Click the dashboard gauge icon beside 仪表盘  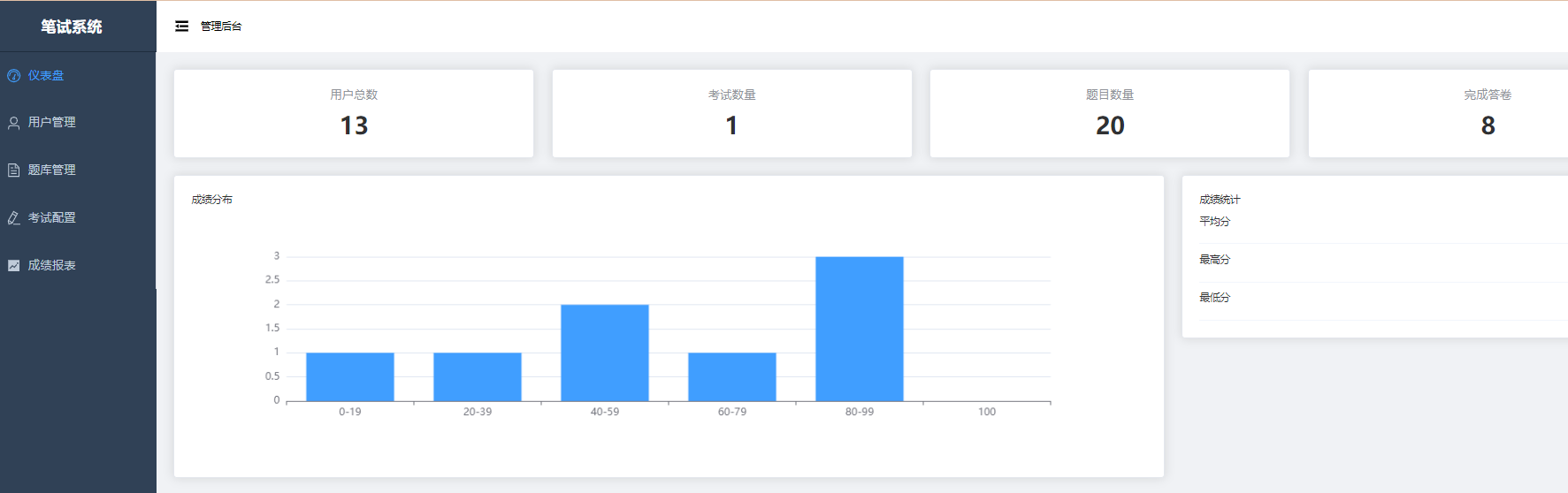tap(14, 76)
